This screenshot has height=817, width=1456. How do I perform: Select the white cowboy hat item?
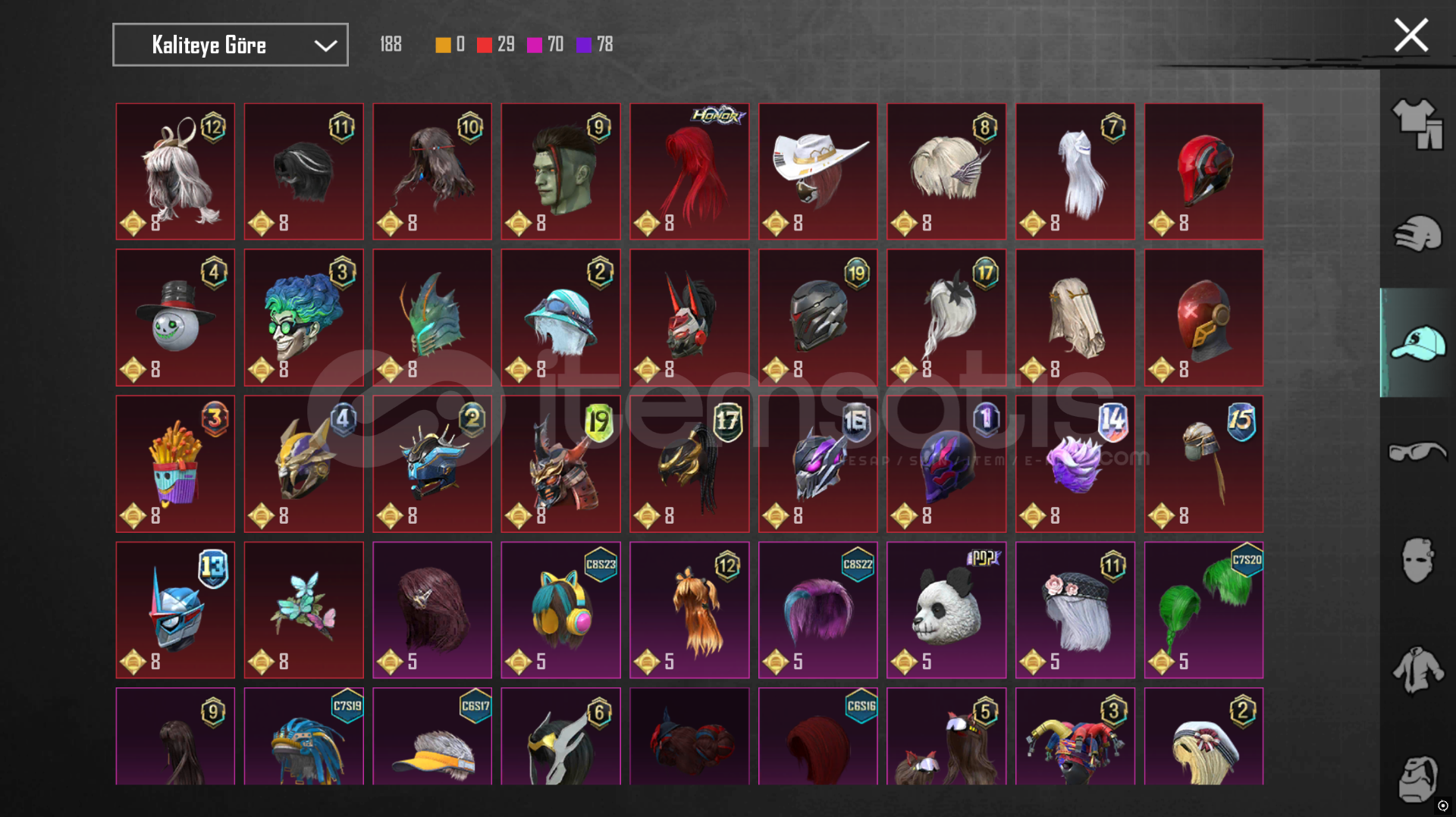pyautogui.click(x=817, y=171)
